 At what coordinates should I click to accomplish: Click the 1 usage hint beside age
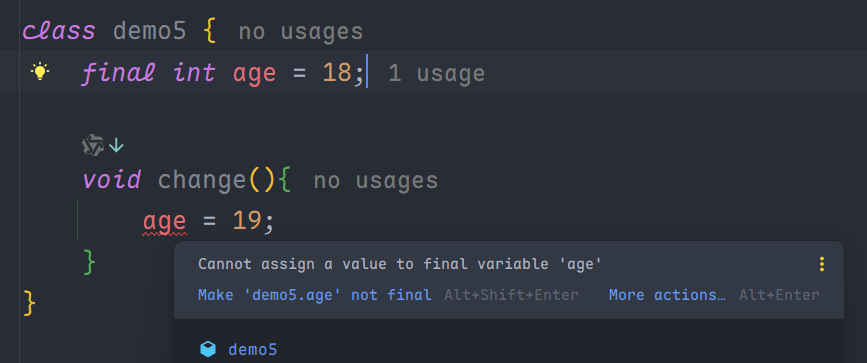click(x=437, y=74)
